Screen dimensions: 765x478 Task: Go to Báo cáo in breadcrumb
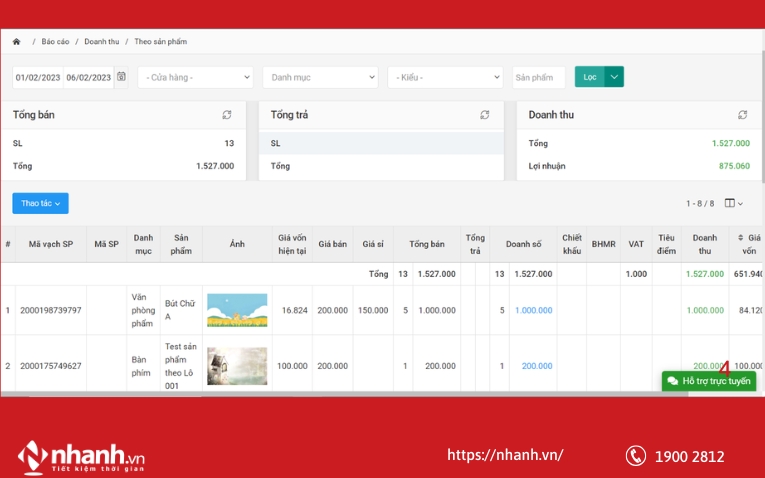[55, 42]
